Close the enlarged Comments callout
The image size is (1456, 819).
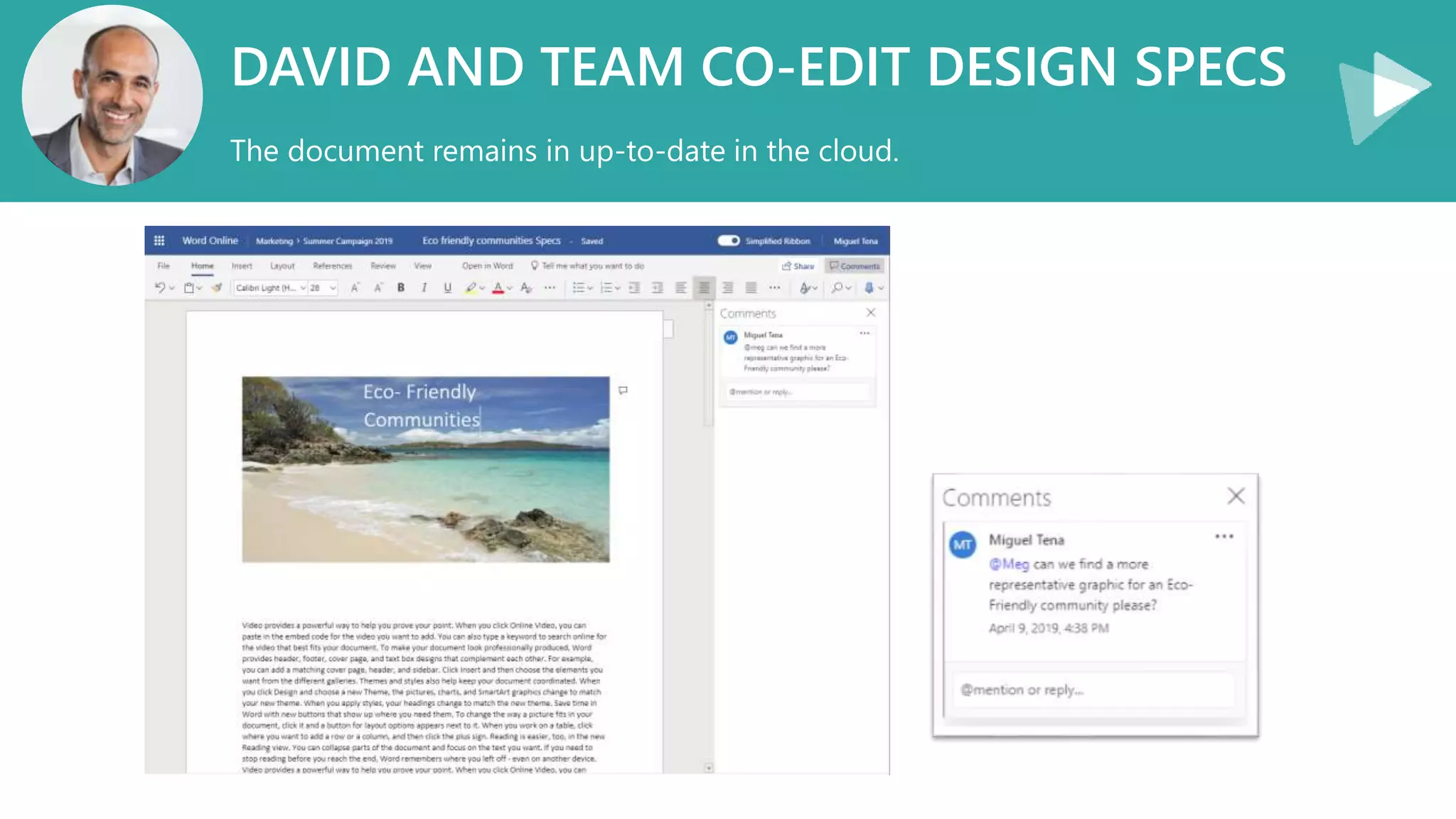(x=1236, y=496)
